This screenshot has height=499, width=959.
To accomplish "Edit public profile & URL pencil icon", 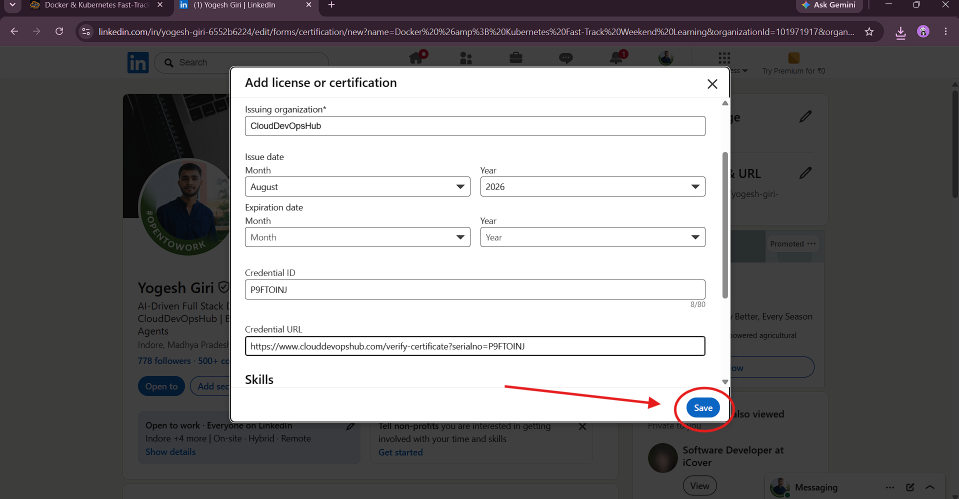I will [x=805, y=173].
